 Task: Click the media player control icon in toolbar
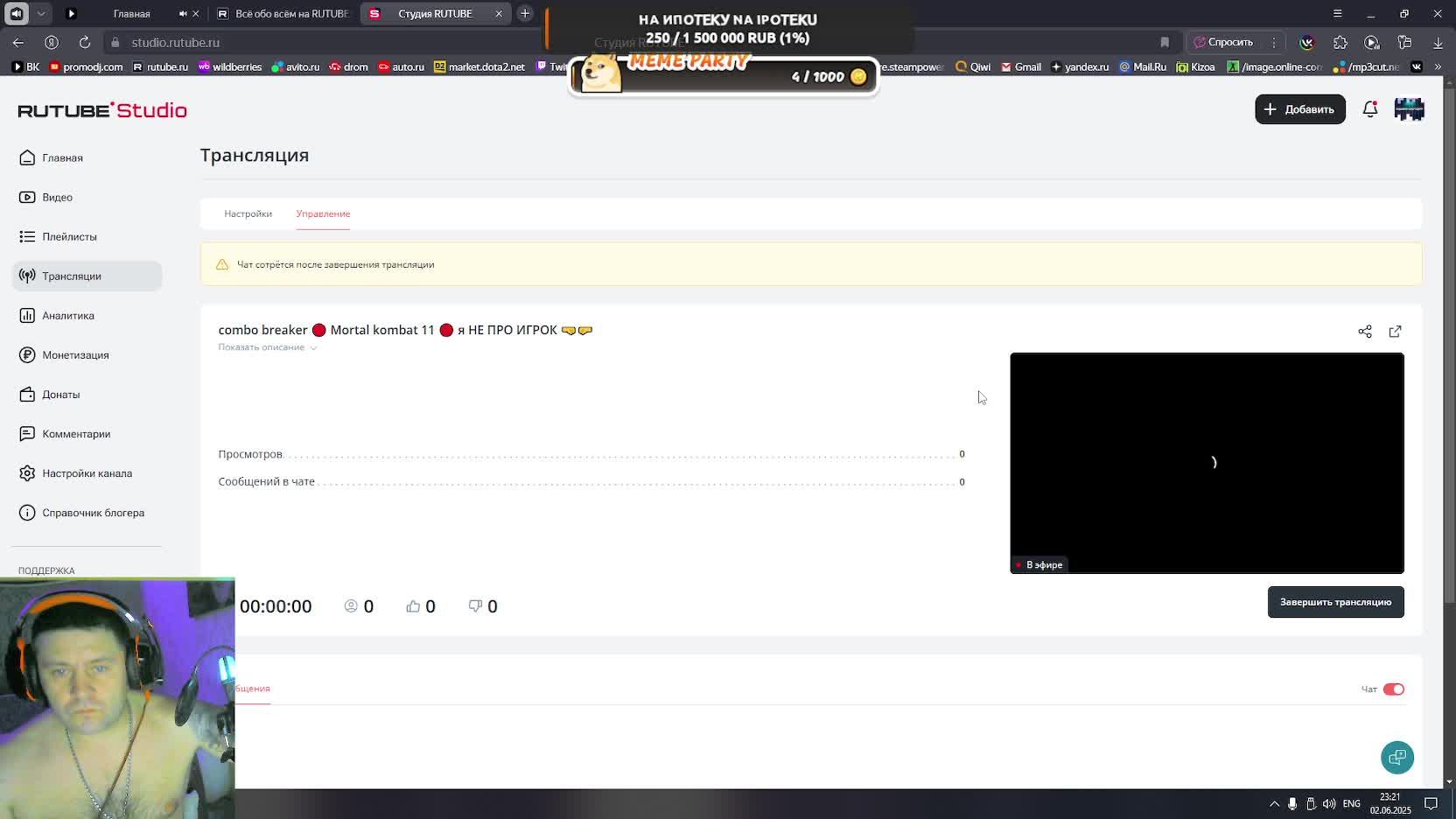[x=1372, y=42]
